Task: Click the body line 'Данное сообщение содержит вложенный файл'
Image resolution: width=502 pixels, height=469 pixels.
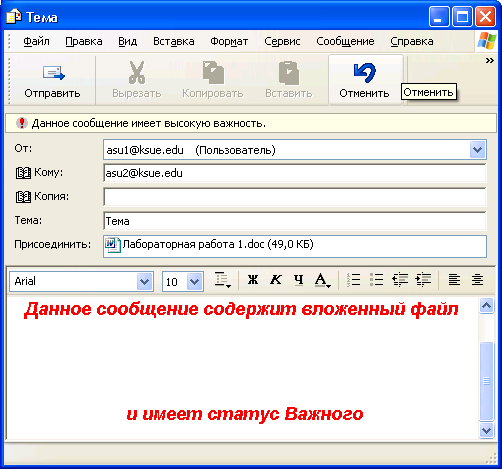Action: tap(241, 309)
